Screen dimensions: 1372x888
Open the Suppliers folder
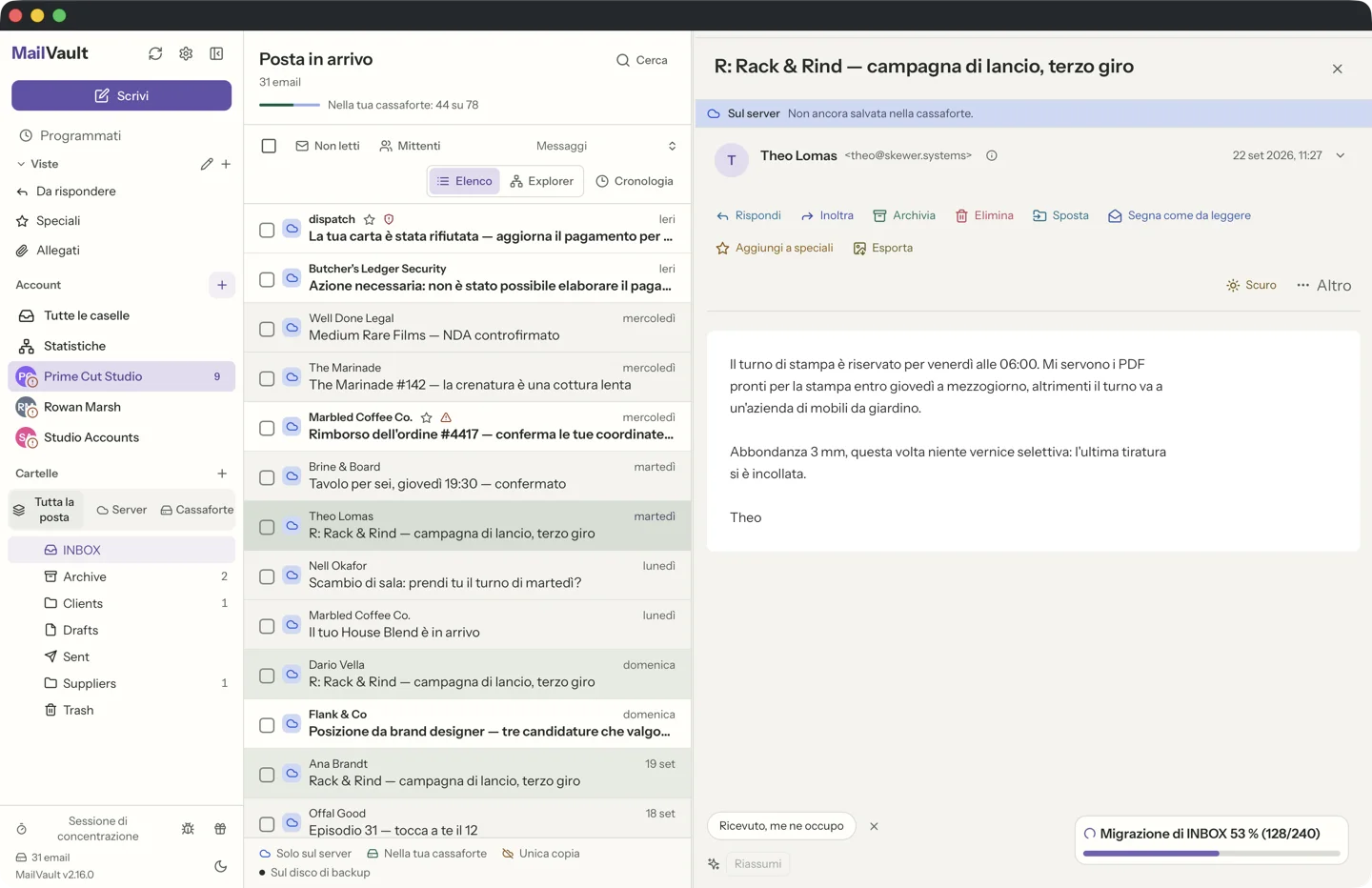click(121, 683)
